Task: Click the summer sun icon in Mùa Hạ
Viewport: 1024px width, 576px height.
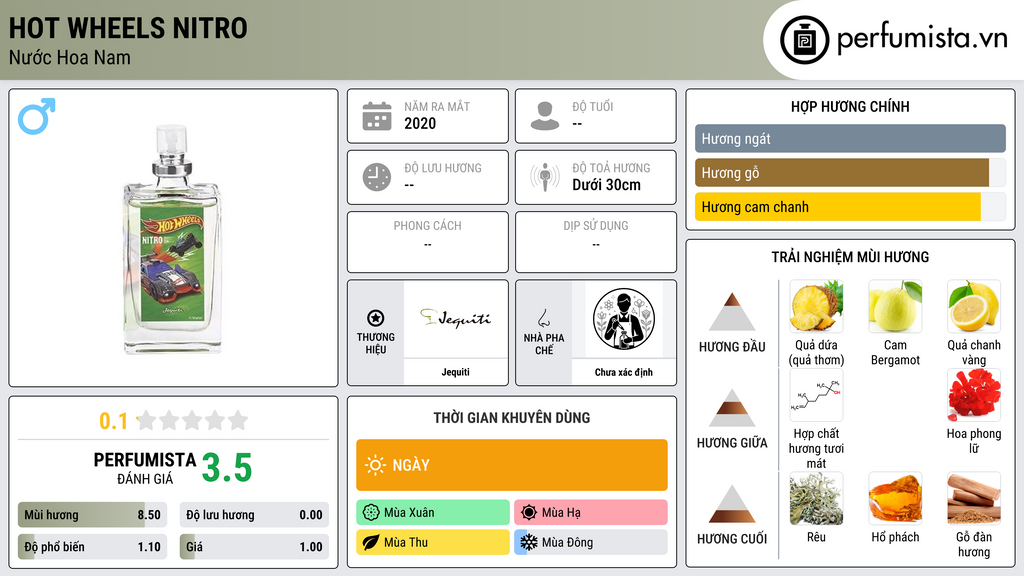Action: click(529, 512)
